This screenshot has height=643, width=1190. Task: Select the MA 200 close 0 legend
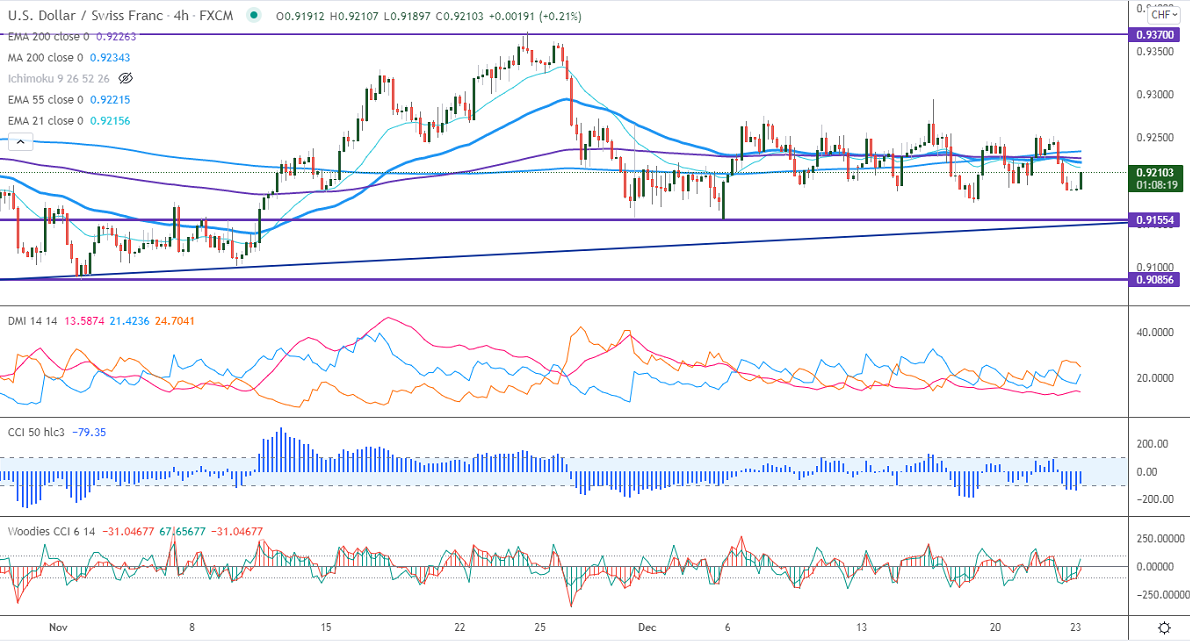[x=46, y=58]
